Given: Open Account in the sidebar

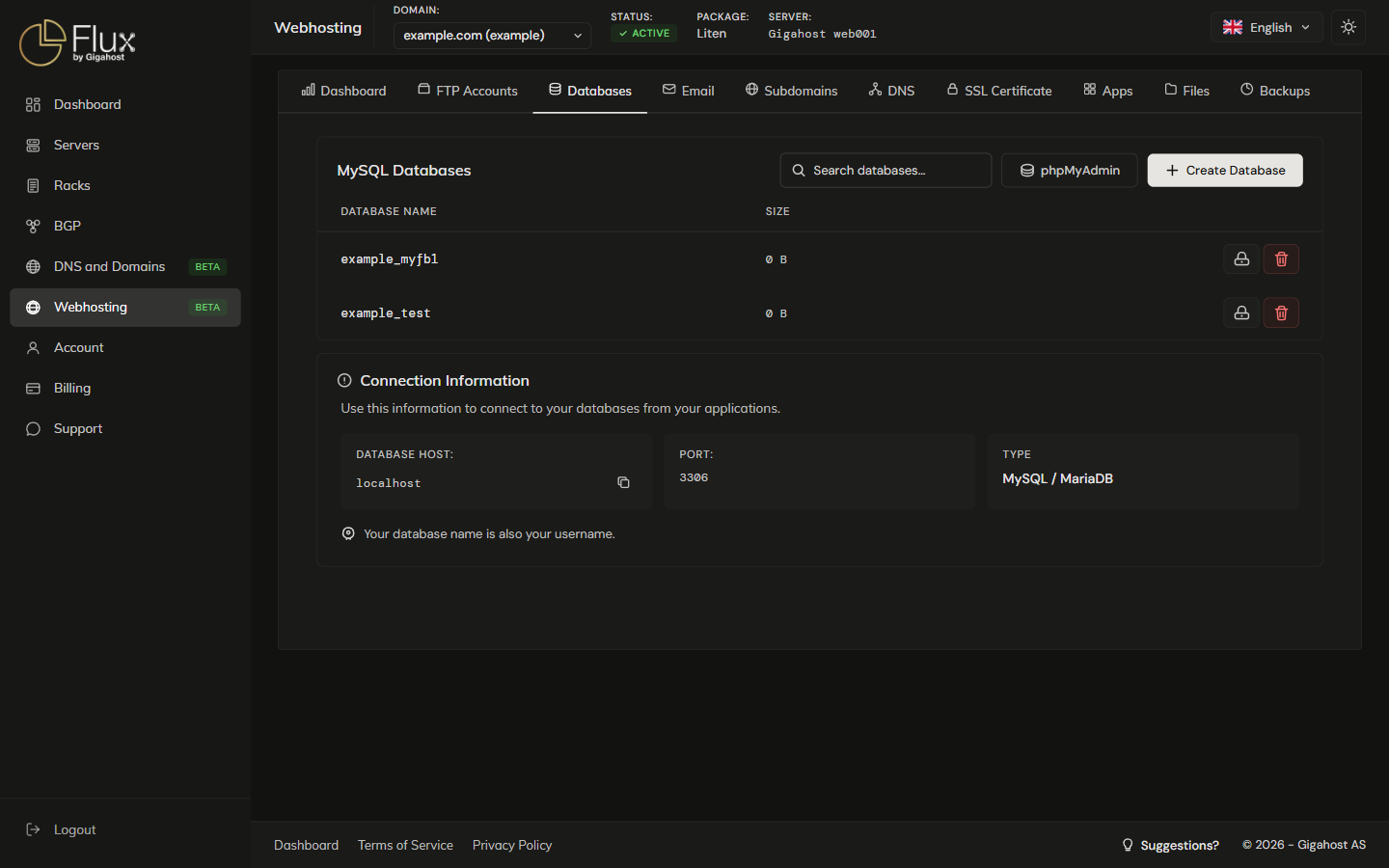Looking at the screenshot, I should coord(125,348).
